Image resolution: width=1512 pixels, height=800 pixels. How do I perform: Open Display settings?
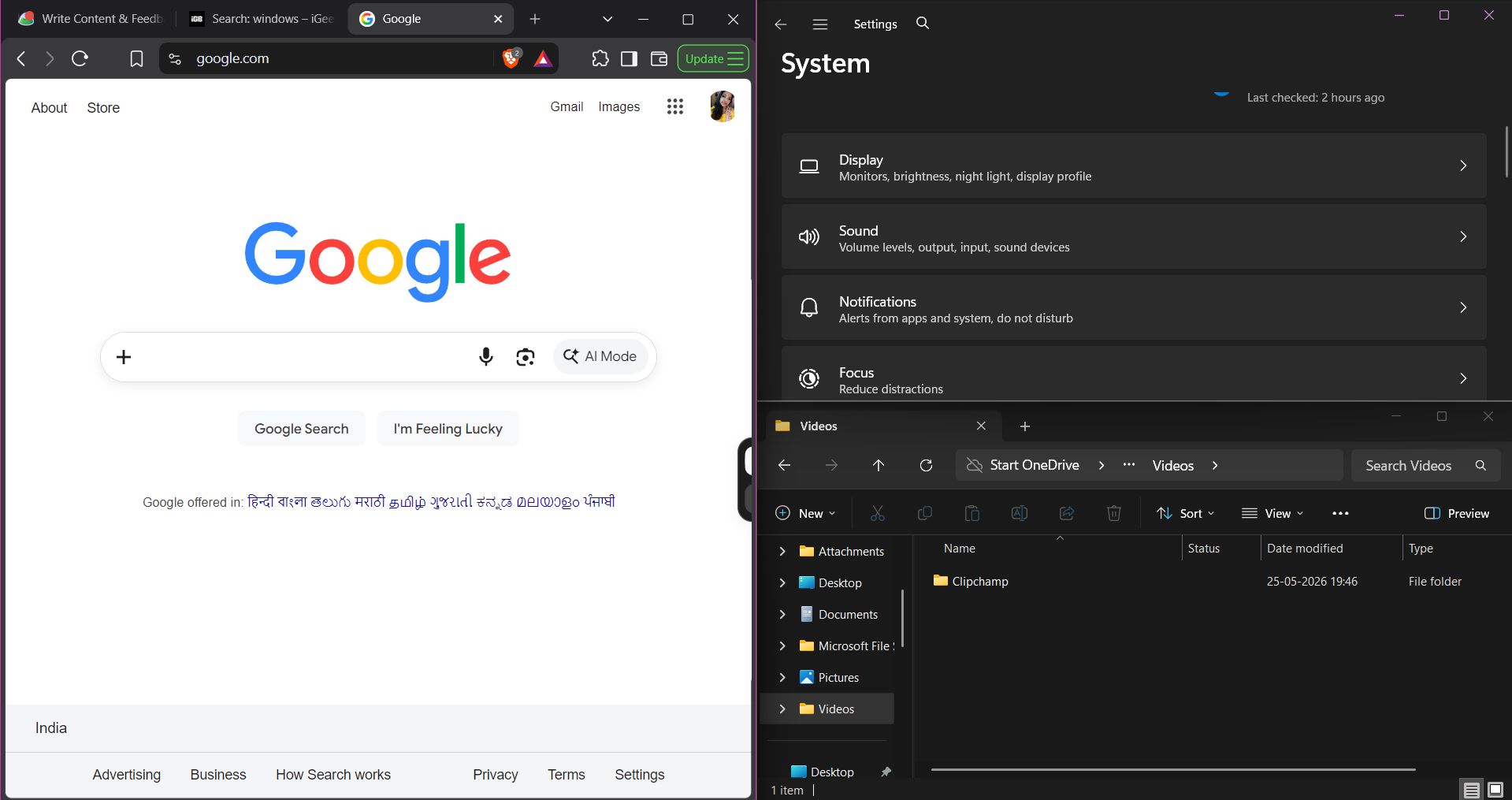click(1134, 166)
